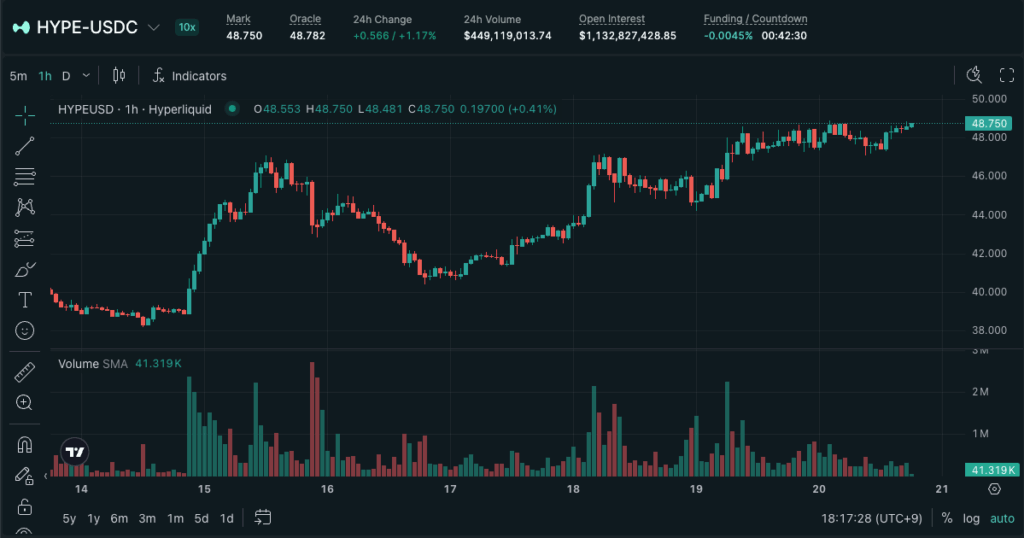Set the range to 1y
Image resolution: width=1024 pixels, height=538 pixels.
coord(93,518)
